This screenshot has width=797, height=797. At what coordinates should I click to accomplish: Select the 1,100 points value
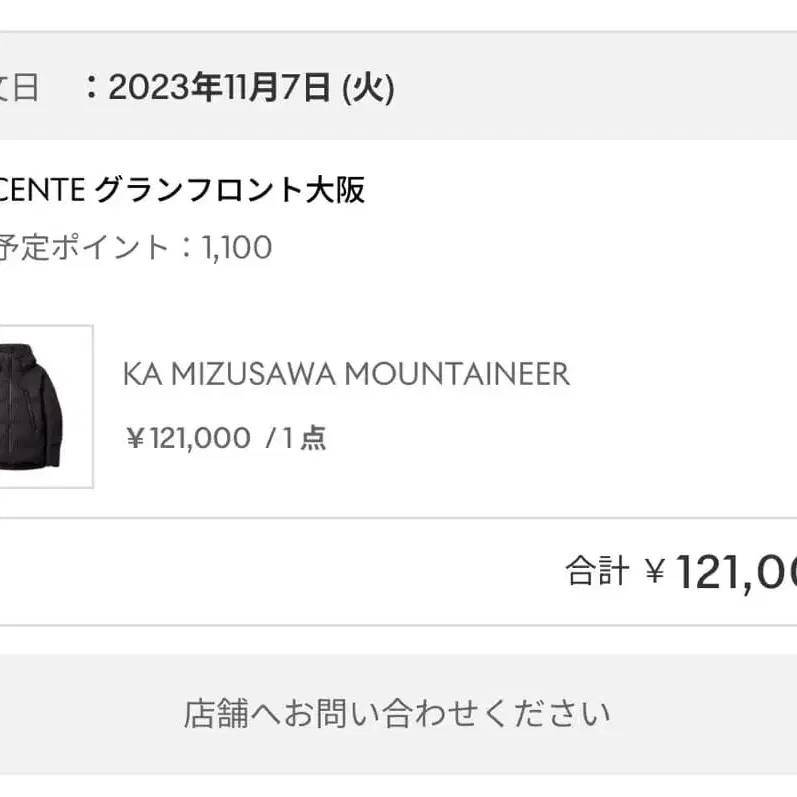(x=237, y=247)
